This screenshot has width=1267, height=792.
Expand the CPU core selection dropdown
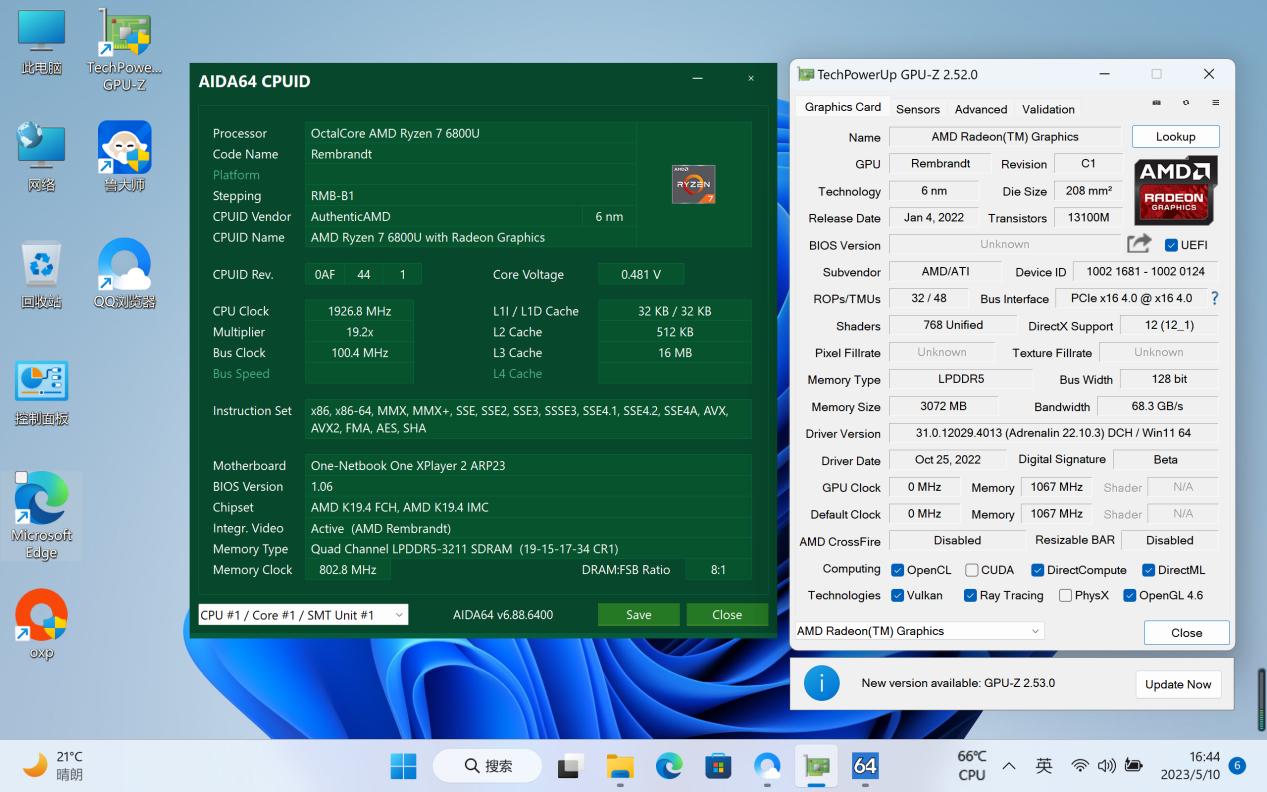(x=302, y=615)
